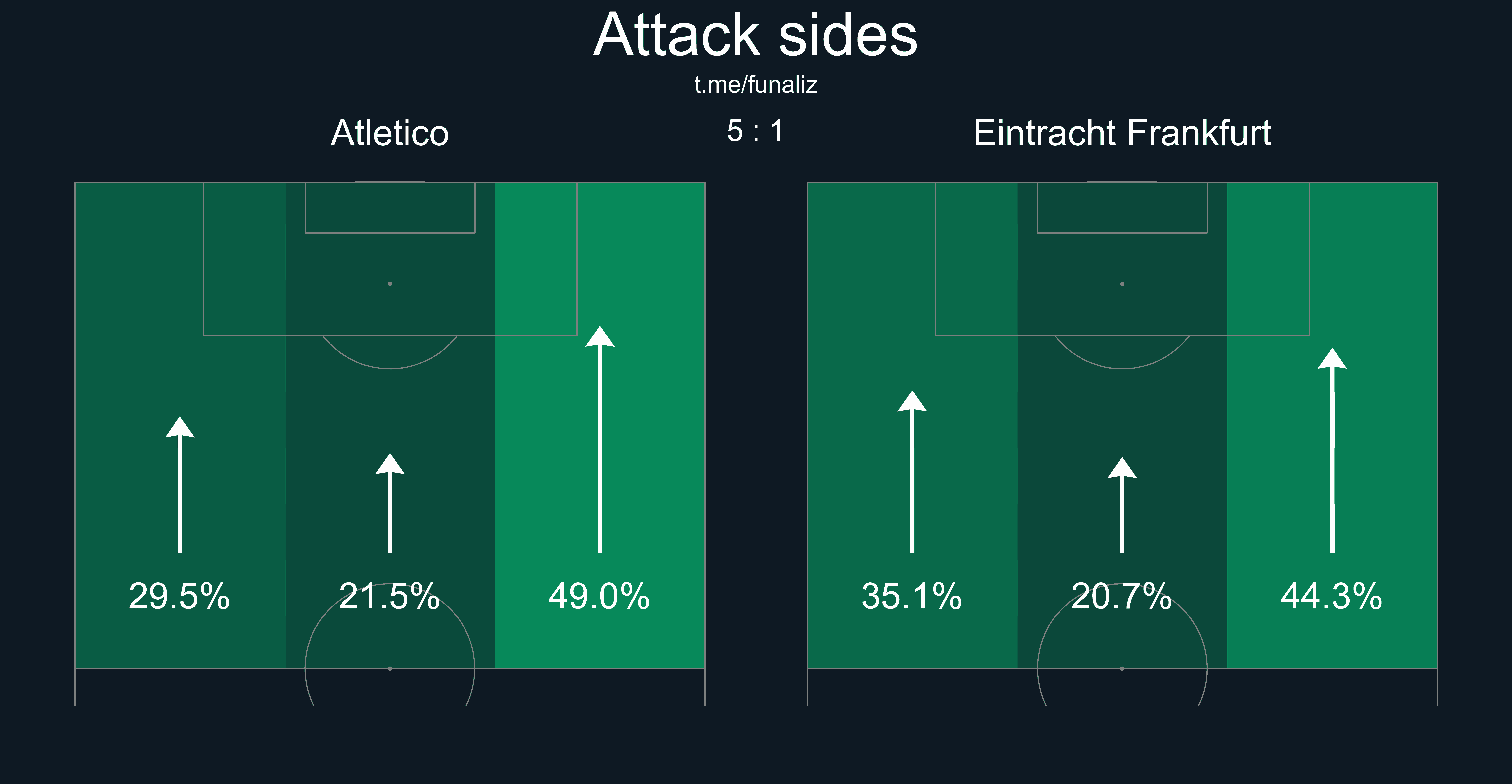Viewport: 1512px width, 784px height.
Task: Click the 5 : 1 score text
Action: point(756,131)
